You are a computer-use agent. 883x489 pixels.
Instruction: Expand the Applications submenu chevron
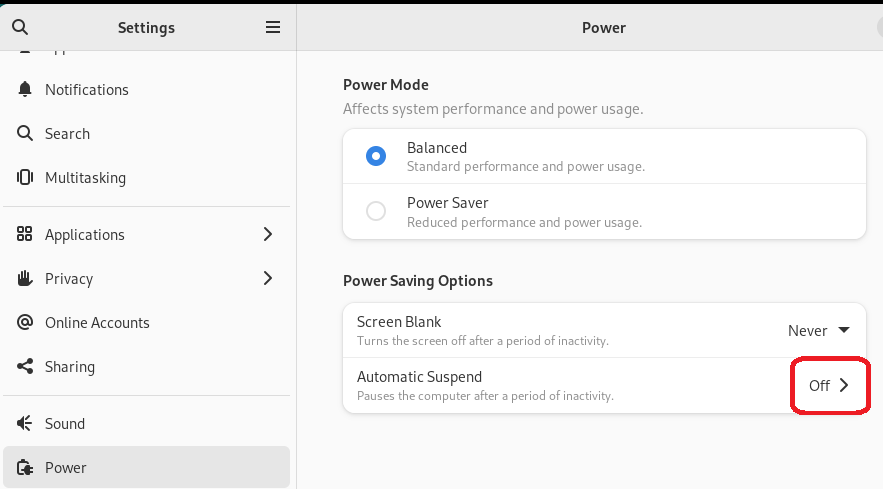point(268,235)
